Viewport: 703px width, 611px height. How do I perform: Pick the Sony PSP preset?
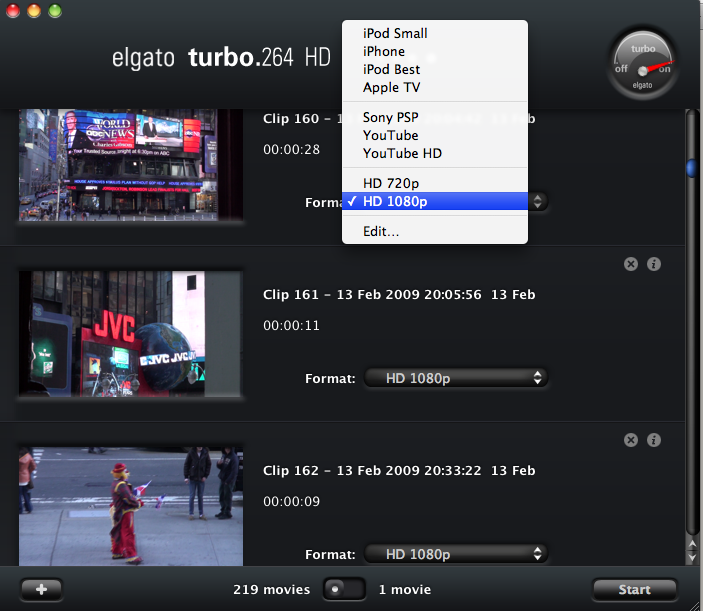coord(434,117)
